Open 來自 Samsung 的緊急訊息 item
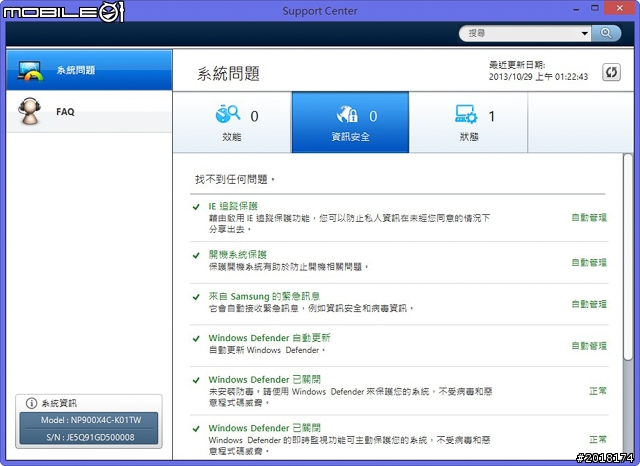640x466 pixels. point(264,296)
